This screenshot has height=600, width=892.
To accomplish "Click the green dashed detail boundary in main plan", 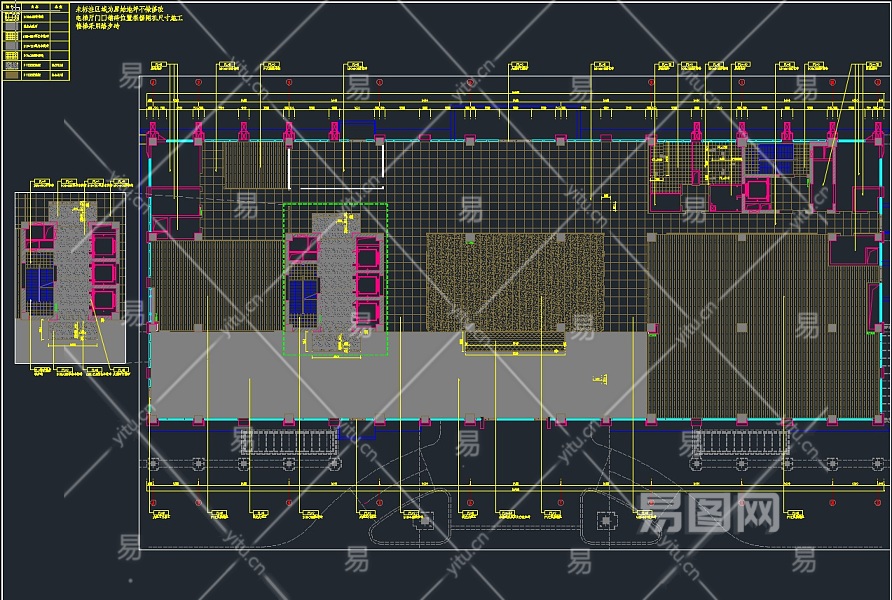I will coord(336,279).
